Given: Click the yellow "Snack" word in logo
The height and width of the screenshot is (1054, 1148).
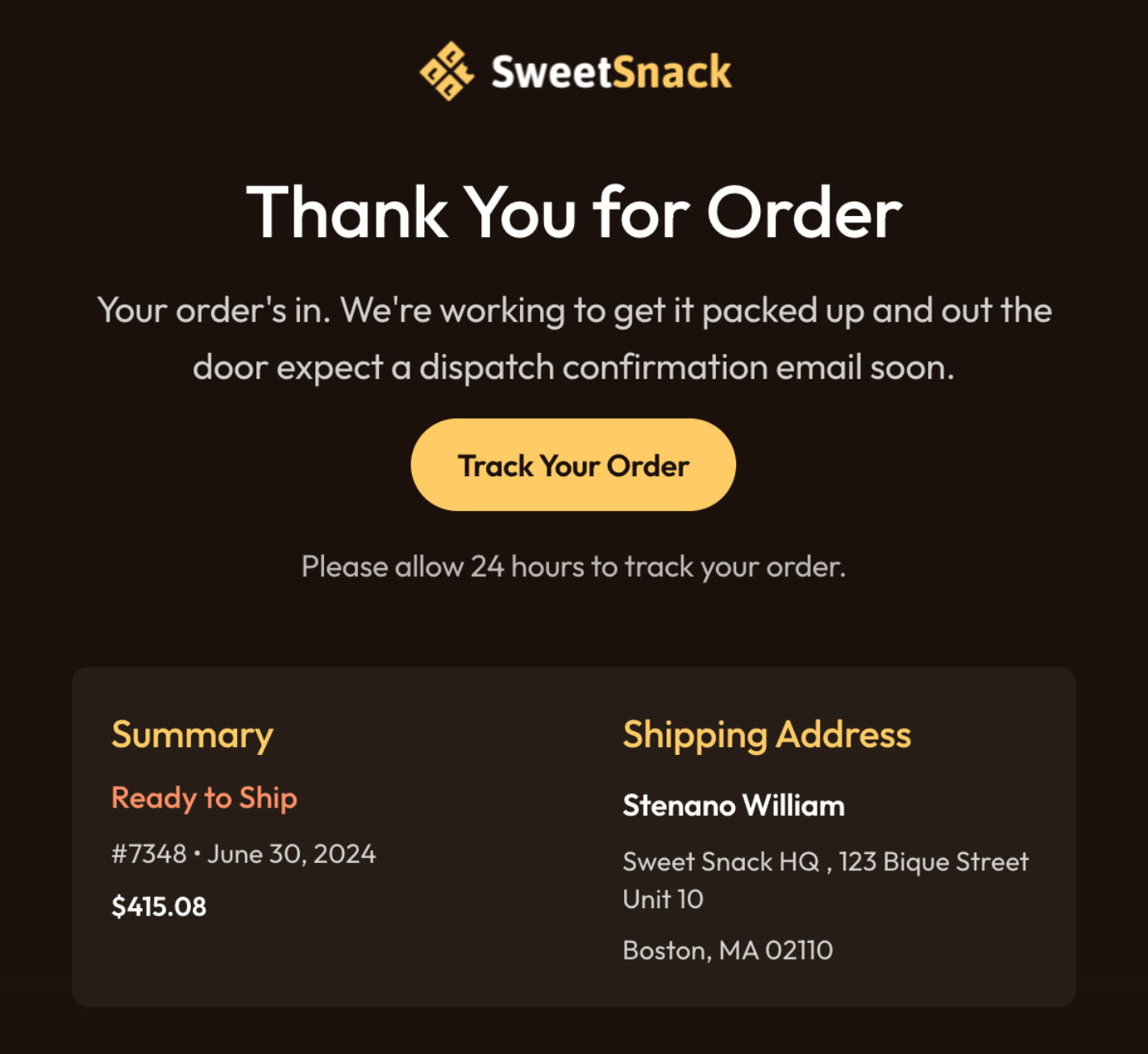Looking at the screenshot, I should pos(672,73).
